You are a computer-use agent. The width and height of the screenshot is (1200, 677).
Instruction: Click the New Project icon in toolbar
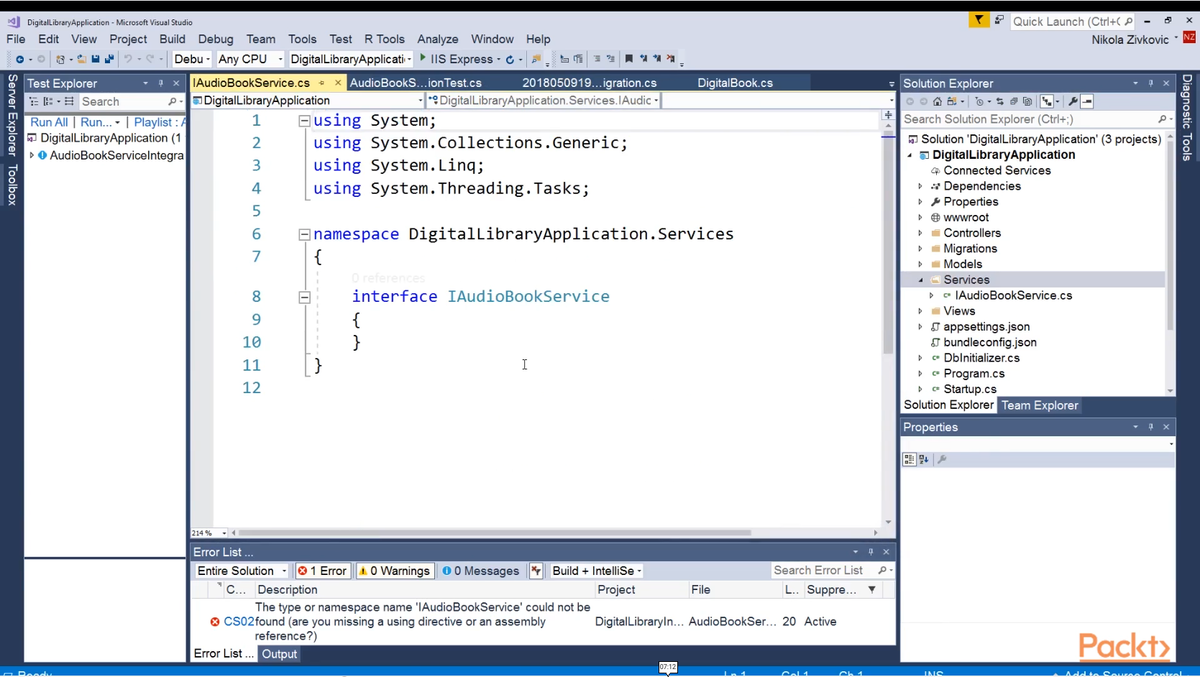pyautogui.click(x=60, y=59)
